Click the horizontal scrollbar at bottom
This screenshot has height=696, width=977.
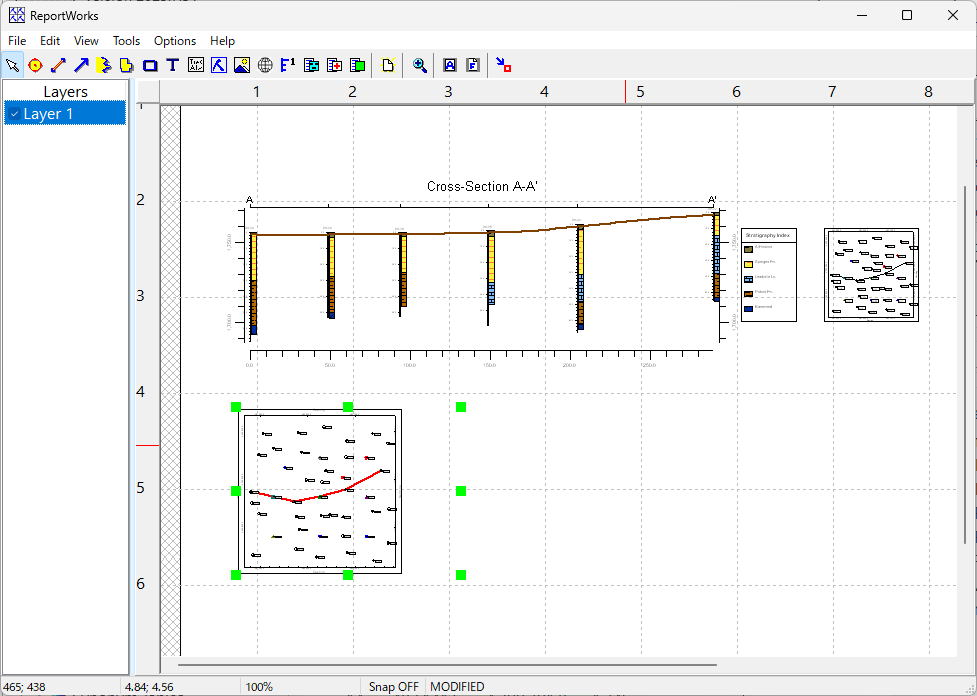pyautogui.click(x=447, y=664)
